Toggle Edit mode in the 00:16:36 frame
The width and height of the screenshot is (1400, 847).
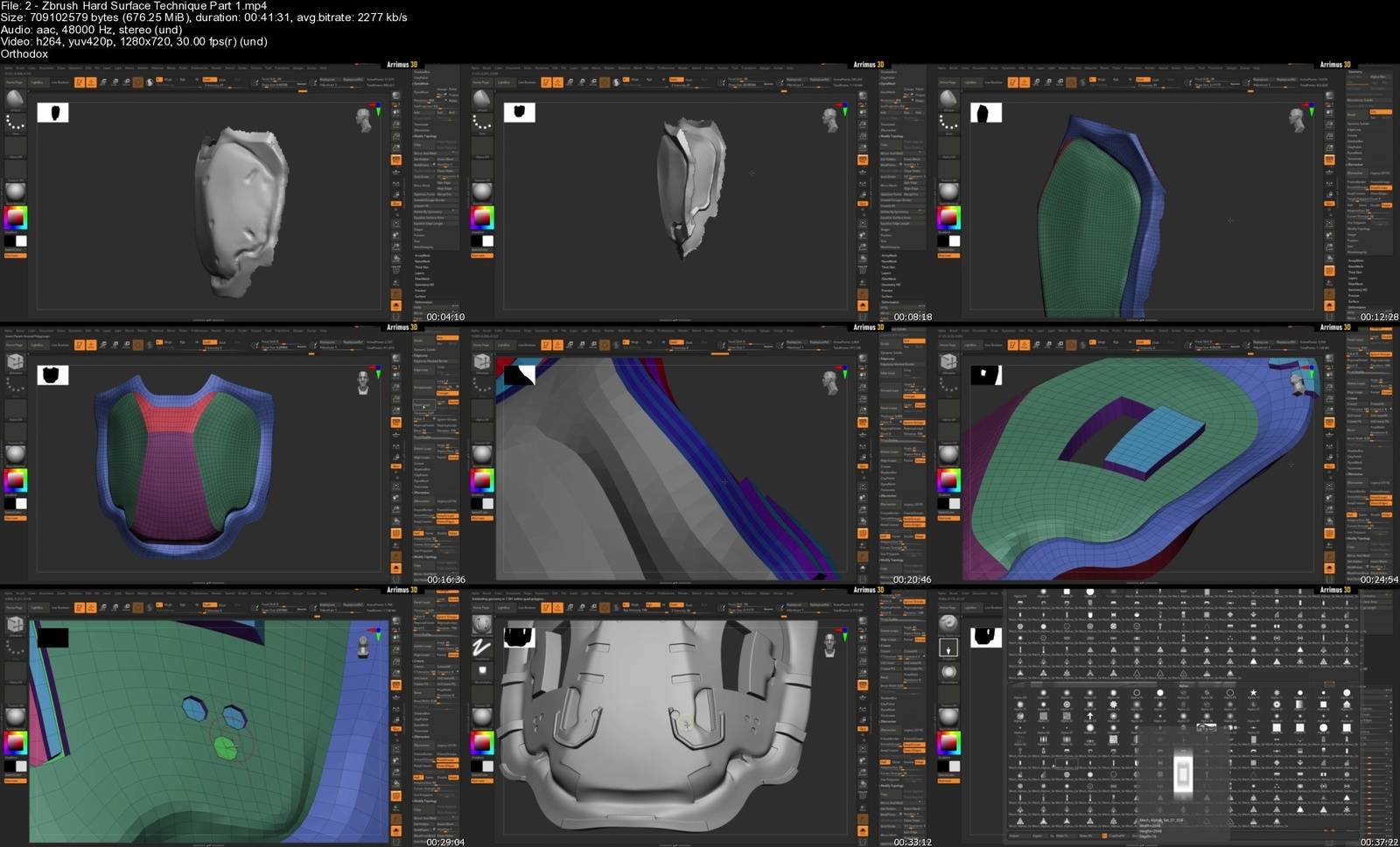click(80, 345)
